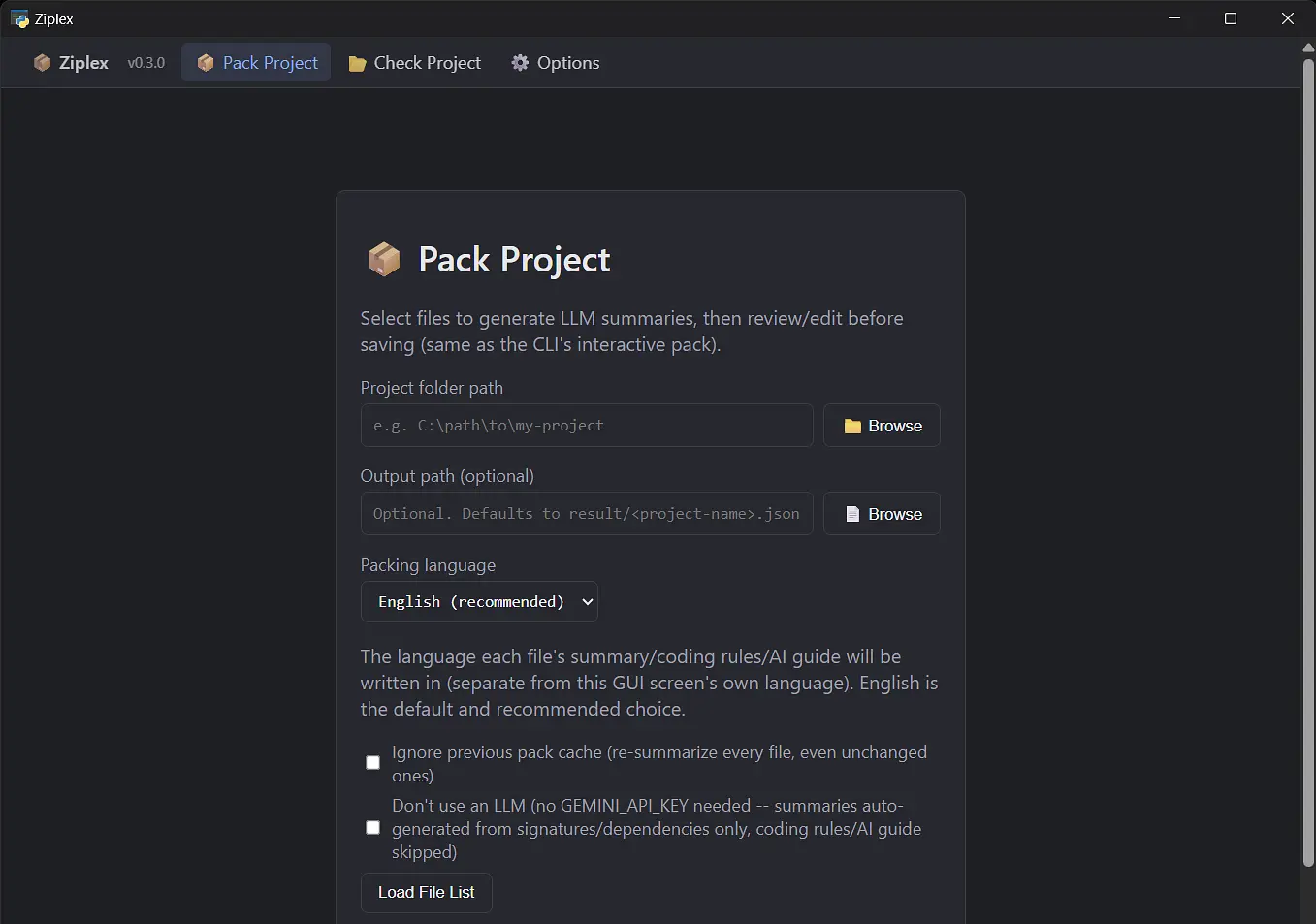
Task: Focus the Output path optional input field
Action: (587, 514)
